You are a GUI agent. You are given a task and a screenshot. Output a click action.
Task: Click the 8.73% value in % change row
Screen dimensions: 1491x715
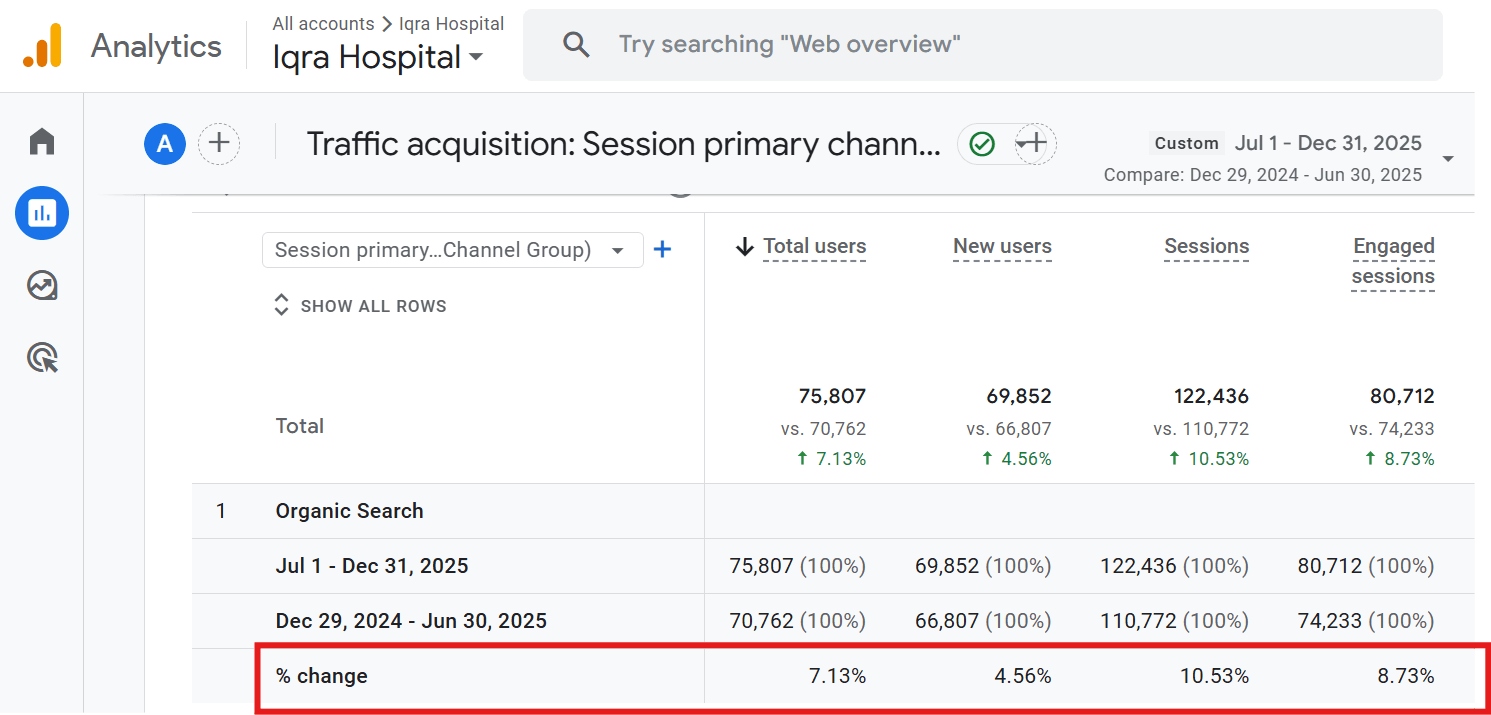(x=1405, y=676)
